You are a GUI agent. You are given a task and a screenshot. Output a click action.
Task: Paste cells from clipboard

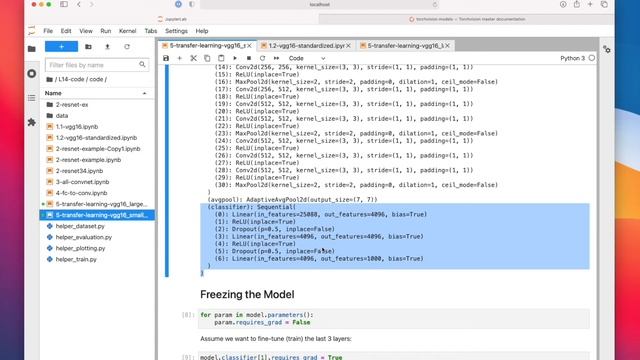221,58
